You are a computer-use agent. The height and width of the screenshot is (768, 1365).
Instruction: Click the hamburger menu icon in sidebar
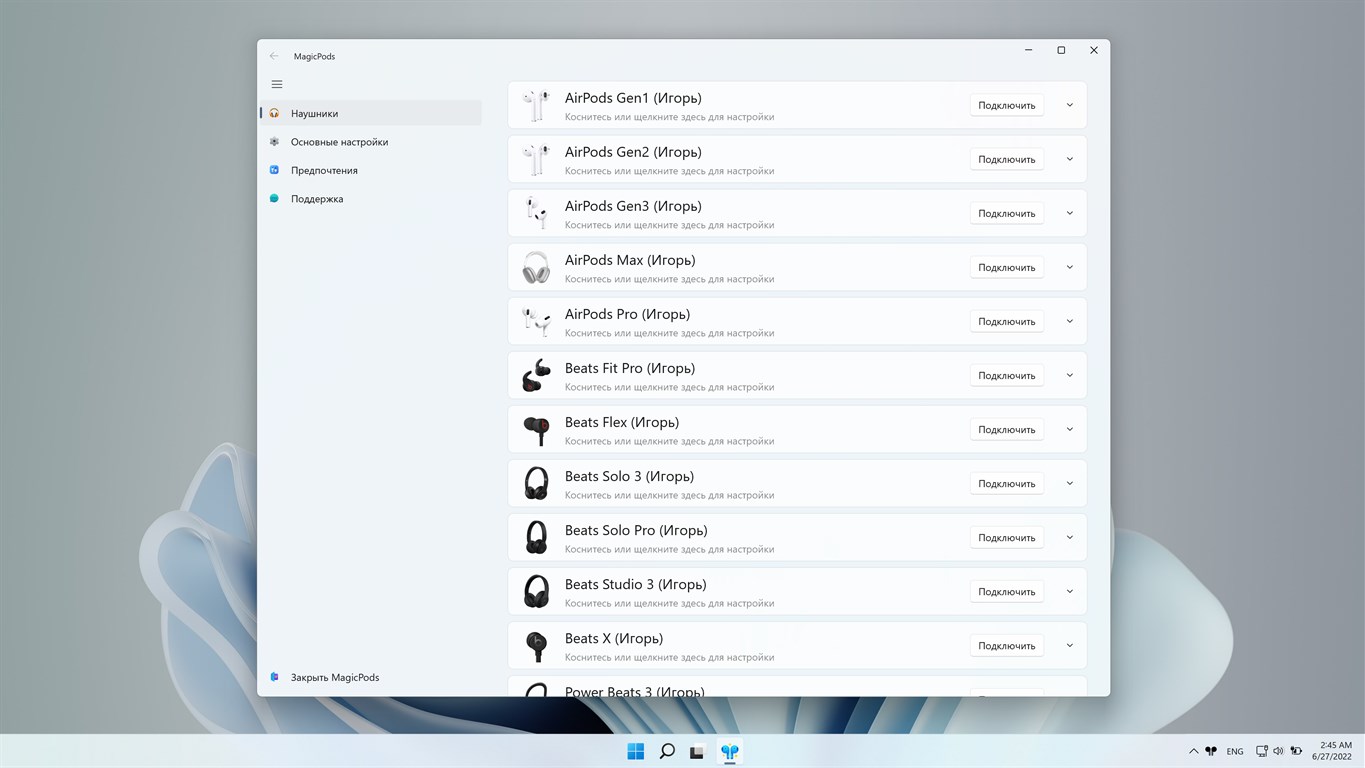[x=277, y=84]
